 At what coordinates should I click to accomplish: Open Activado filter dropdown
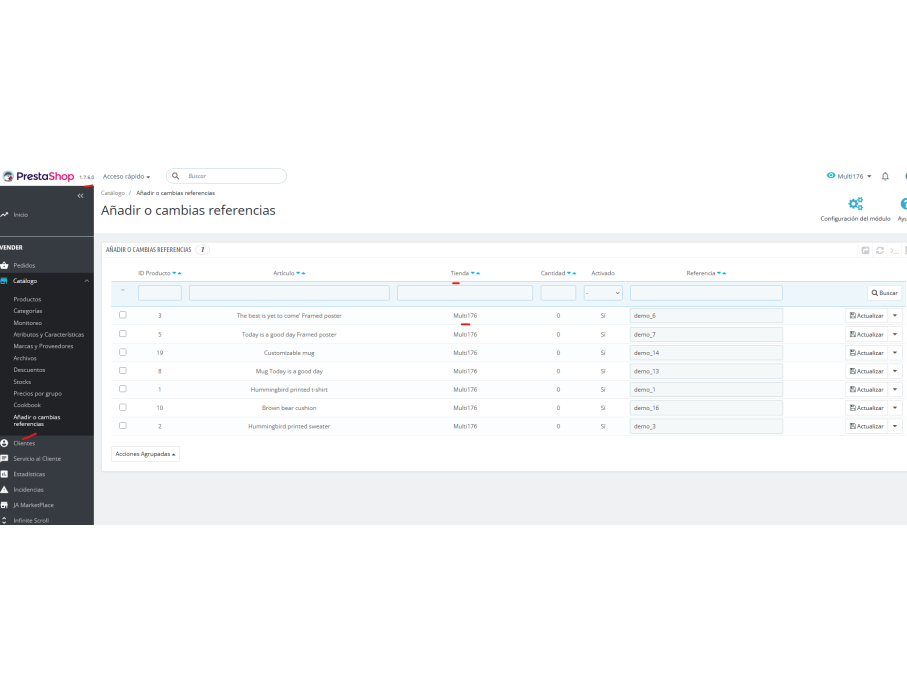pos(603,293)
